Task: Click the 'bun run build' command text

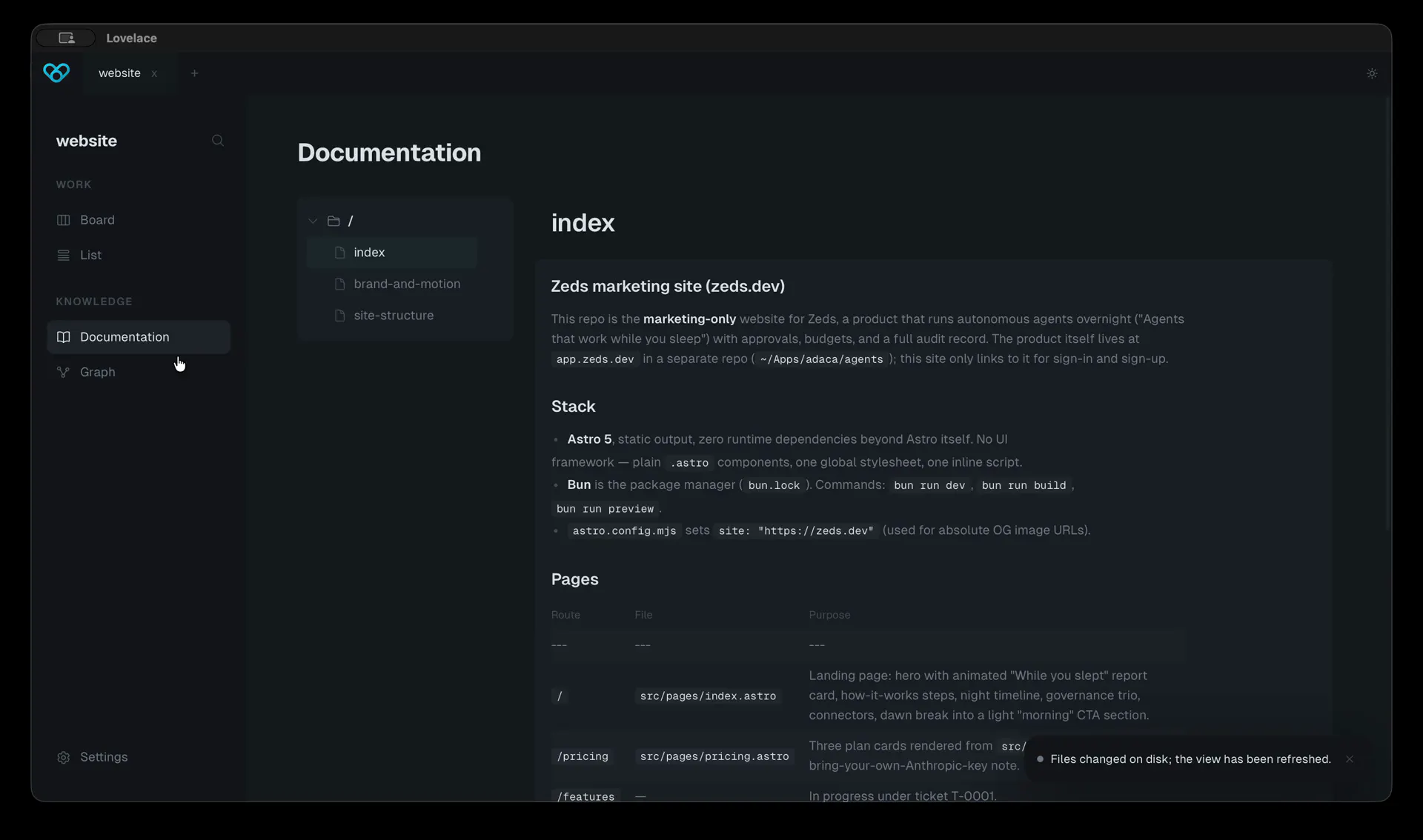Action: pyautogui.click(x=1024, y=485)
